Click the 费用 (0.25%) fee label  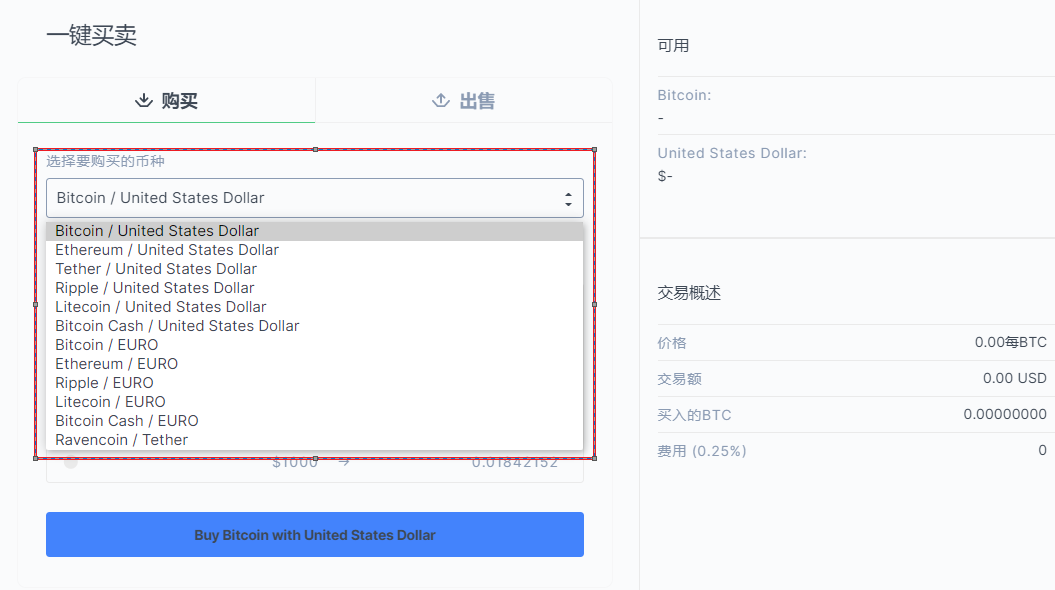tap(702, 451)
